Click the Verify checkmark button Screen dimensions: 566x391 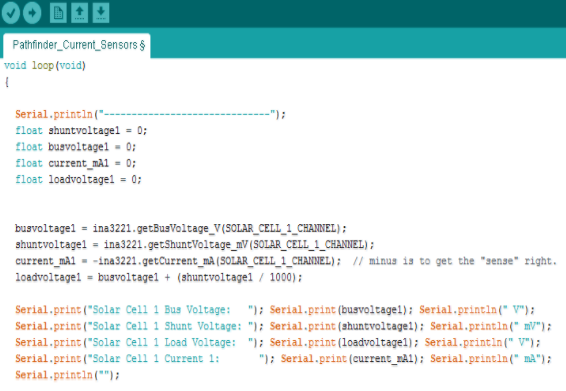coord(10,13)
